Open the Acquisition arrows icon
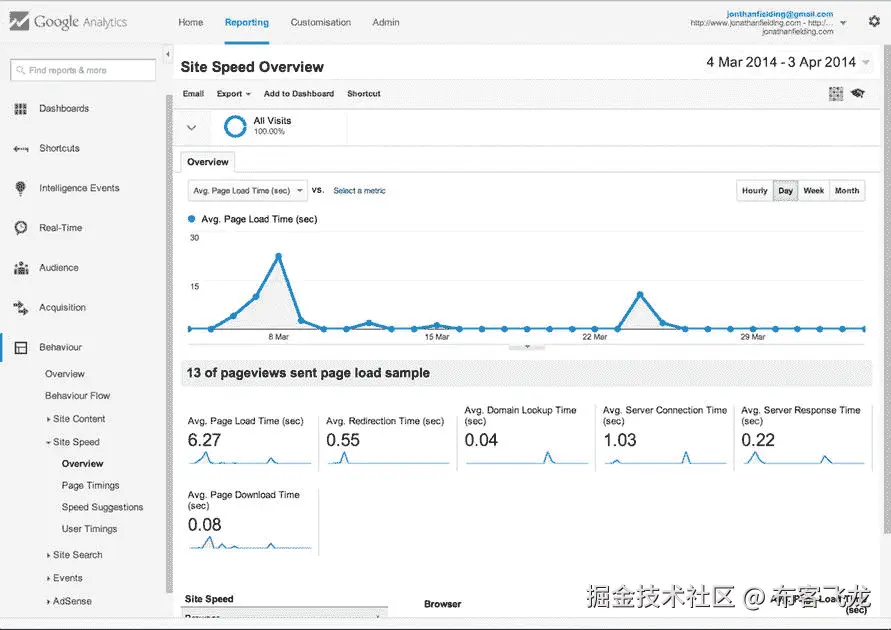The image size is (891, 630). (20, 307)
